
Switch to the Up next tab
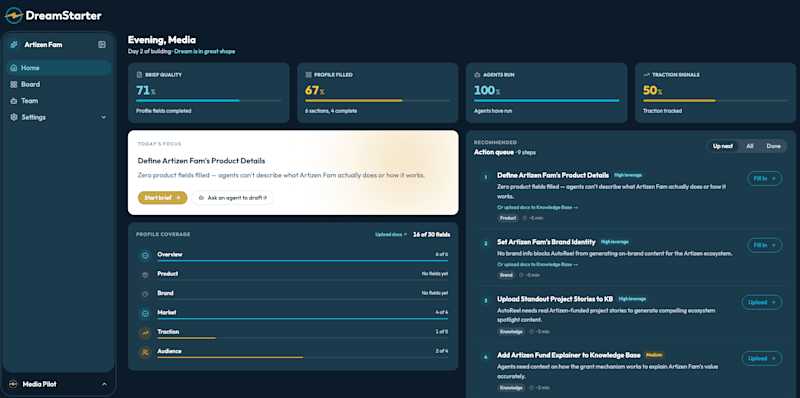[x=723, y=146]
